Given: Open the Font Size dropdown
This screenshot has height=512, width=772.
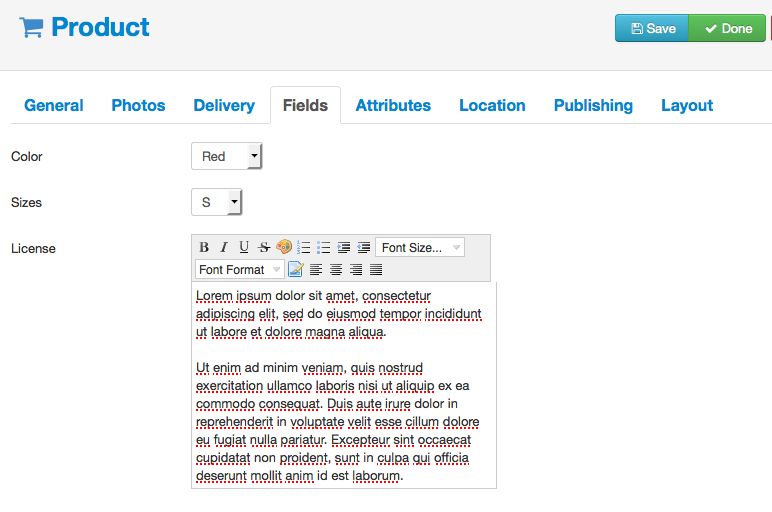Looking at the screenshot, I should [420, 247].
